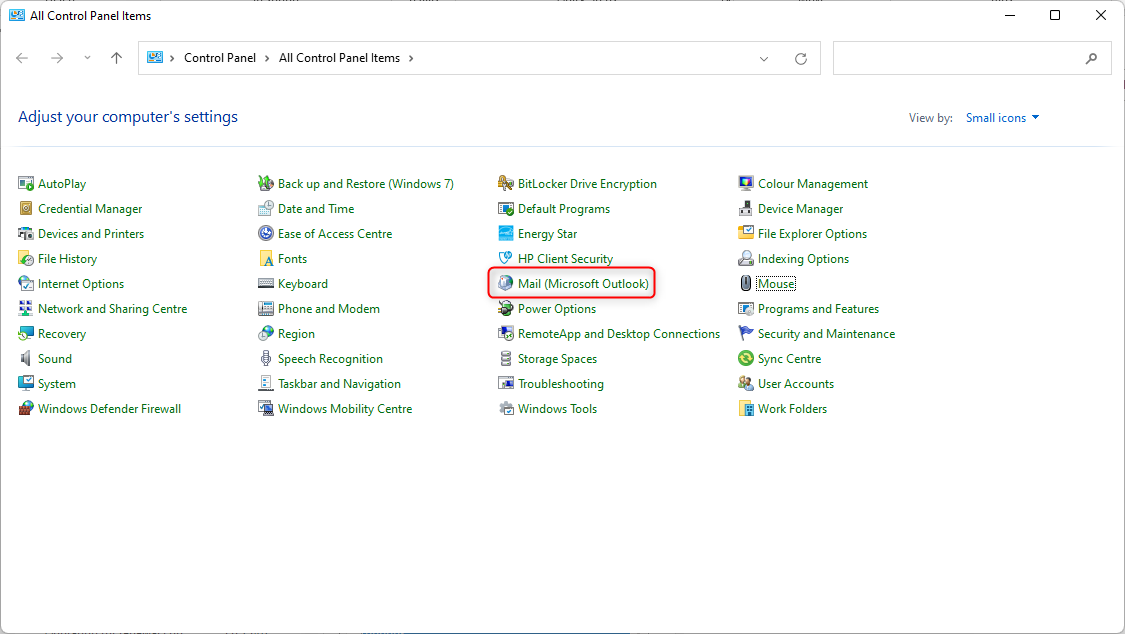Open Windows Defender Firewall settings
The height and width of the screenshot is (634, 1125).
pos(110,408)
